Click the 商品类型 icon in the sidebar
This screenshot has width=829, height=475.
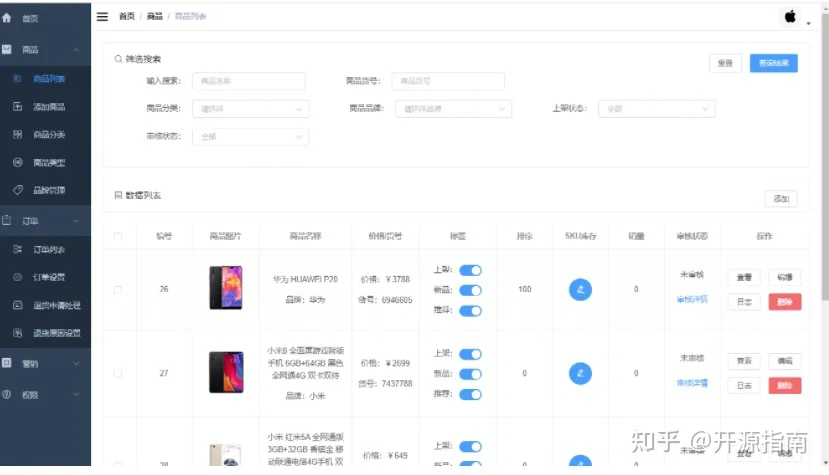point(17,162)
